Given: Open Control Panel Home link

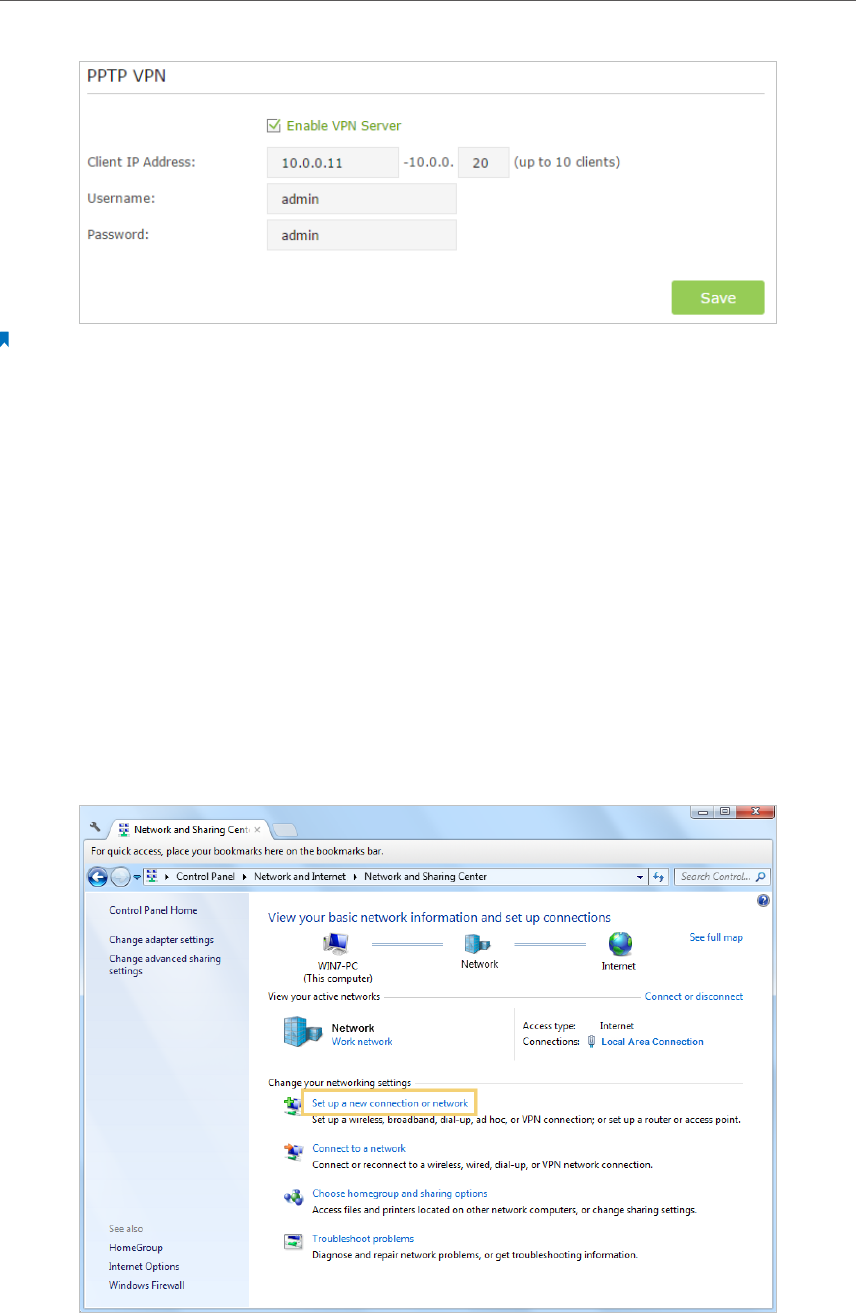Looking at the screenshot, I should tap(153, 911).
